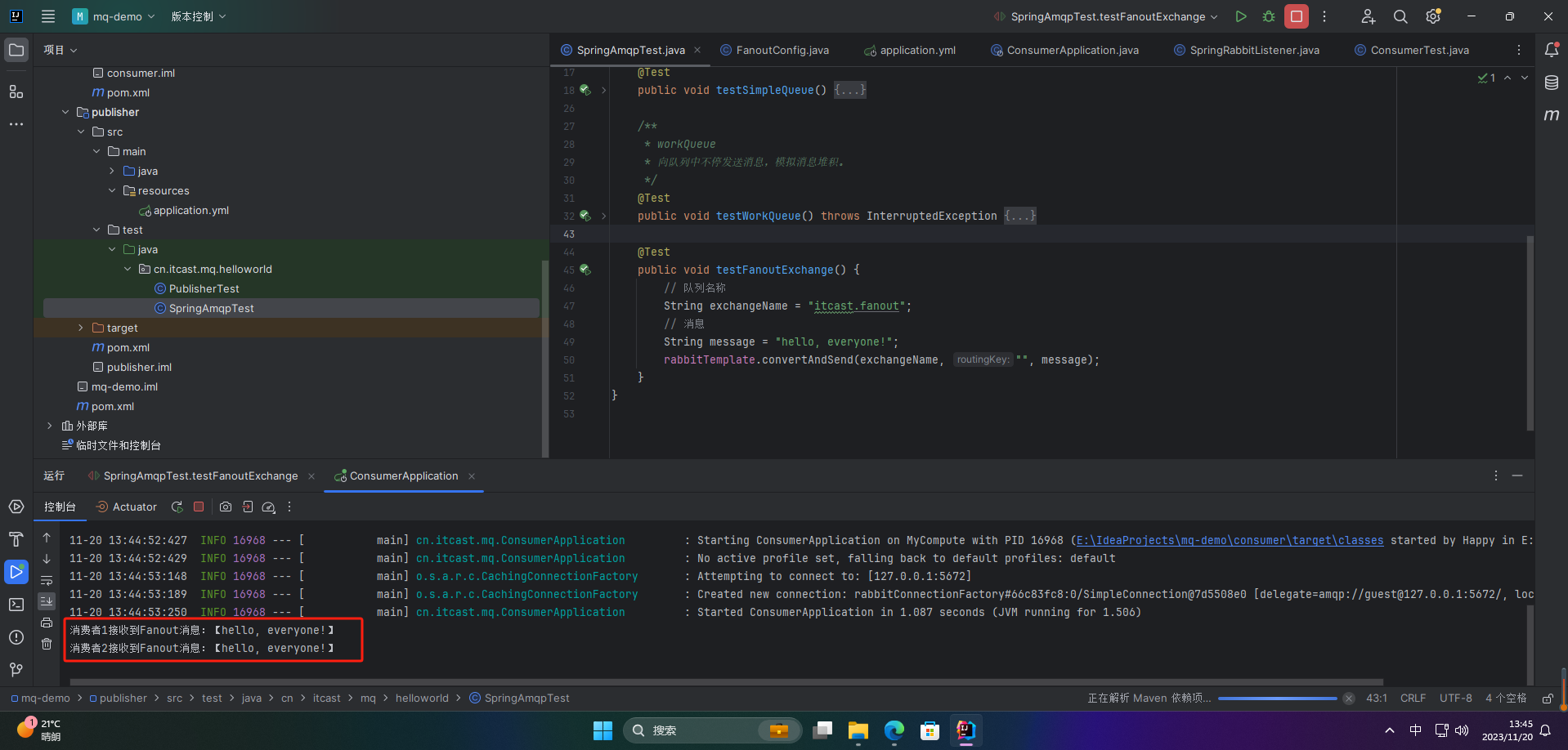Toggle scroll to end of console
The image size is (1568, 750).
pyautogui.click(x=47, y=601)
